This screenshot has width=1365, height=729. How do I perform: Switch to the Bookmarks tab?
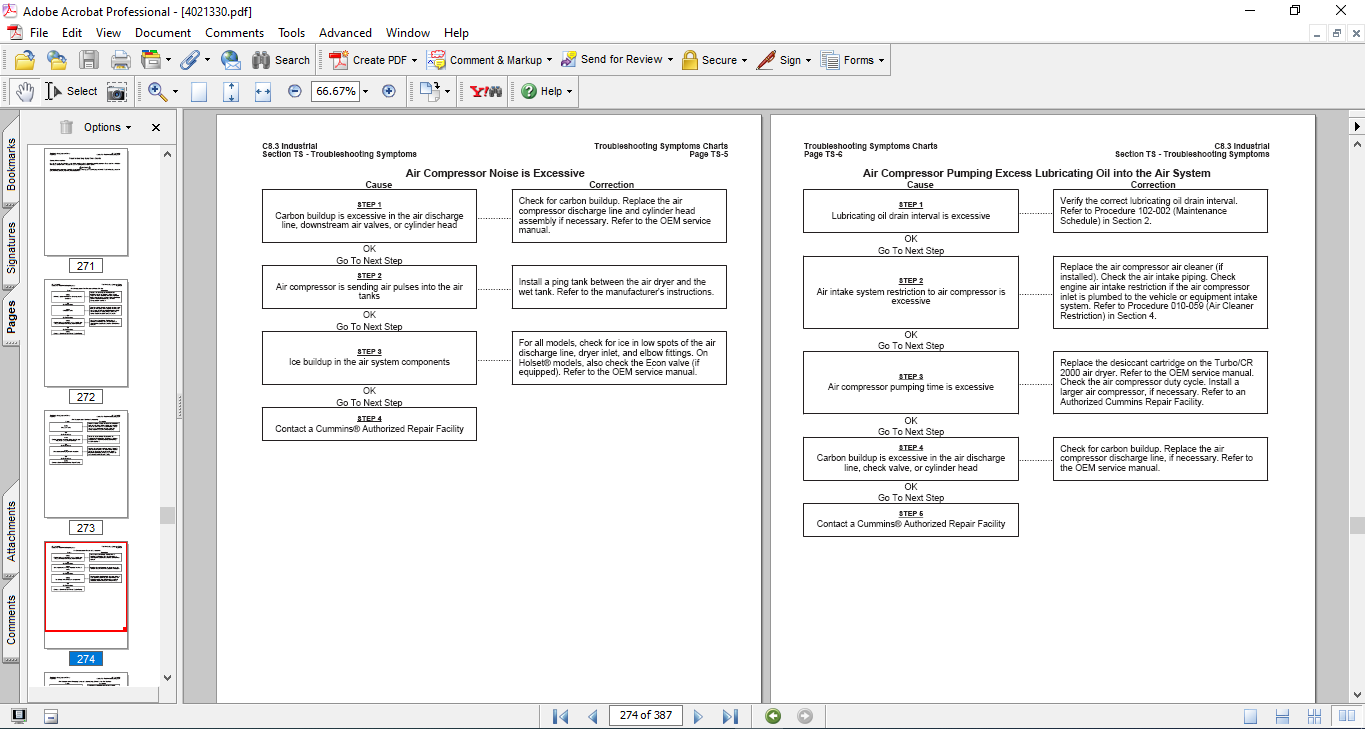coord(12,164)
